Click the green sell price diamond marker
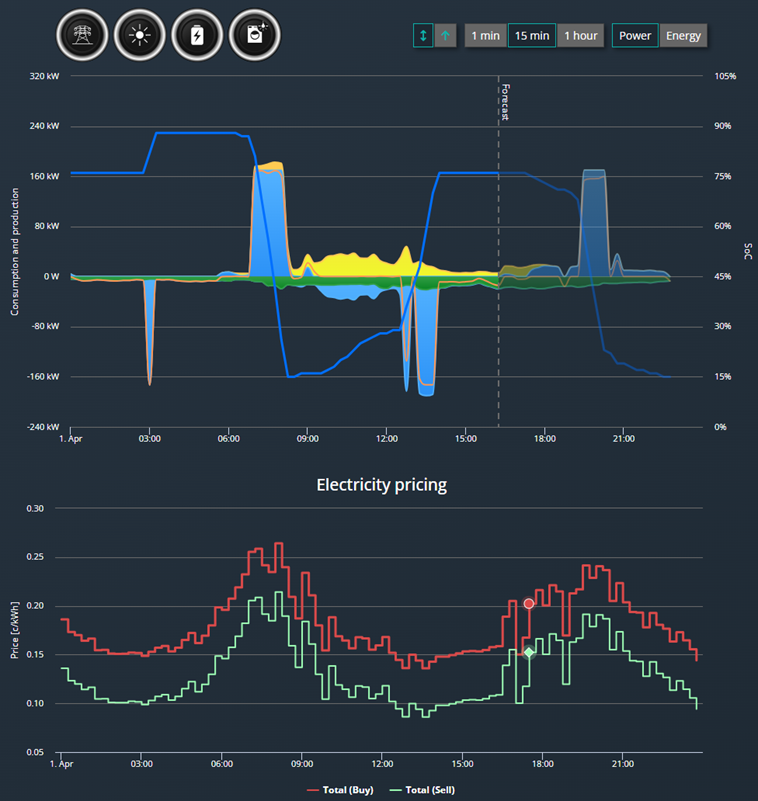This screenshot has height=801, width=758. (x=529, y=652)
